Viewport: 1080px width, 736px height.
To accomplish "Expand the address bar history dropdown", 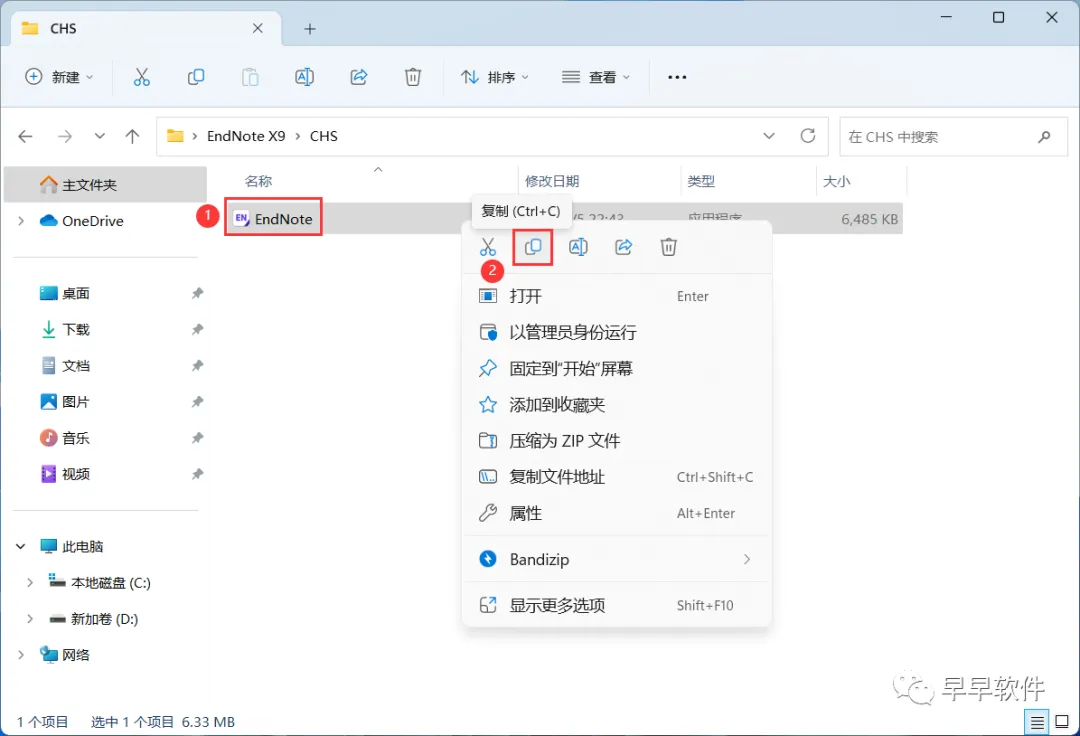I will [x=769, y=136].
